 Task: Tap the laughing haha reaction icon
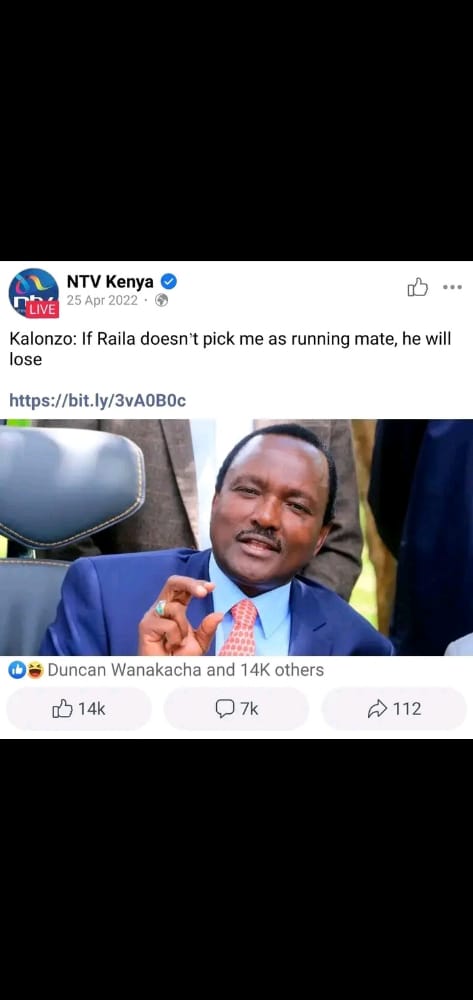(x=34, y=670)
